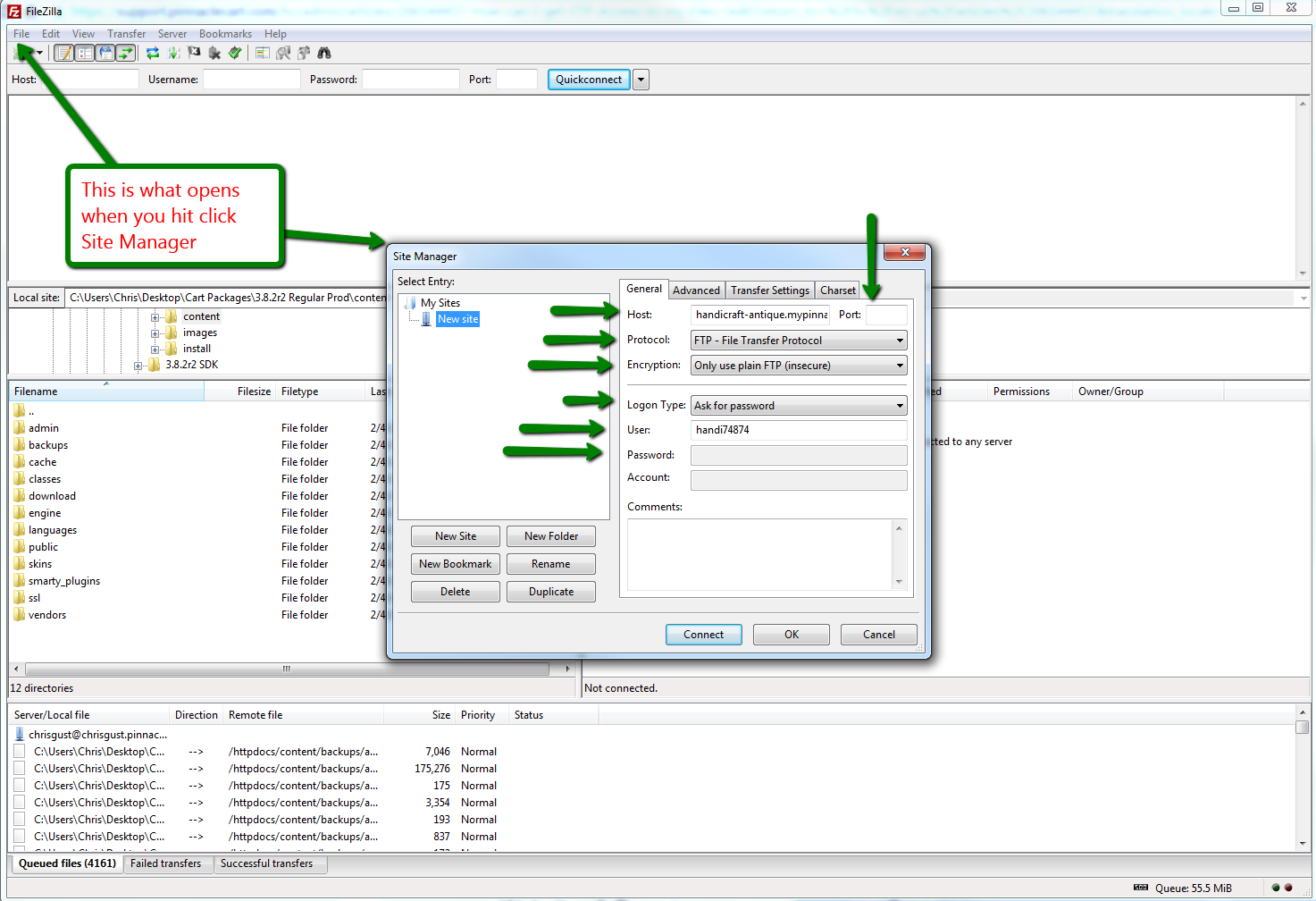Click the New Site button
The height and width of the screenshot is (901, 1316).
(456, 536)
